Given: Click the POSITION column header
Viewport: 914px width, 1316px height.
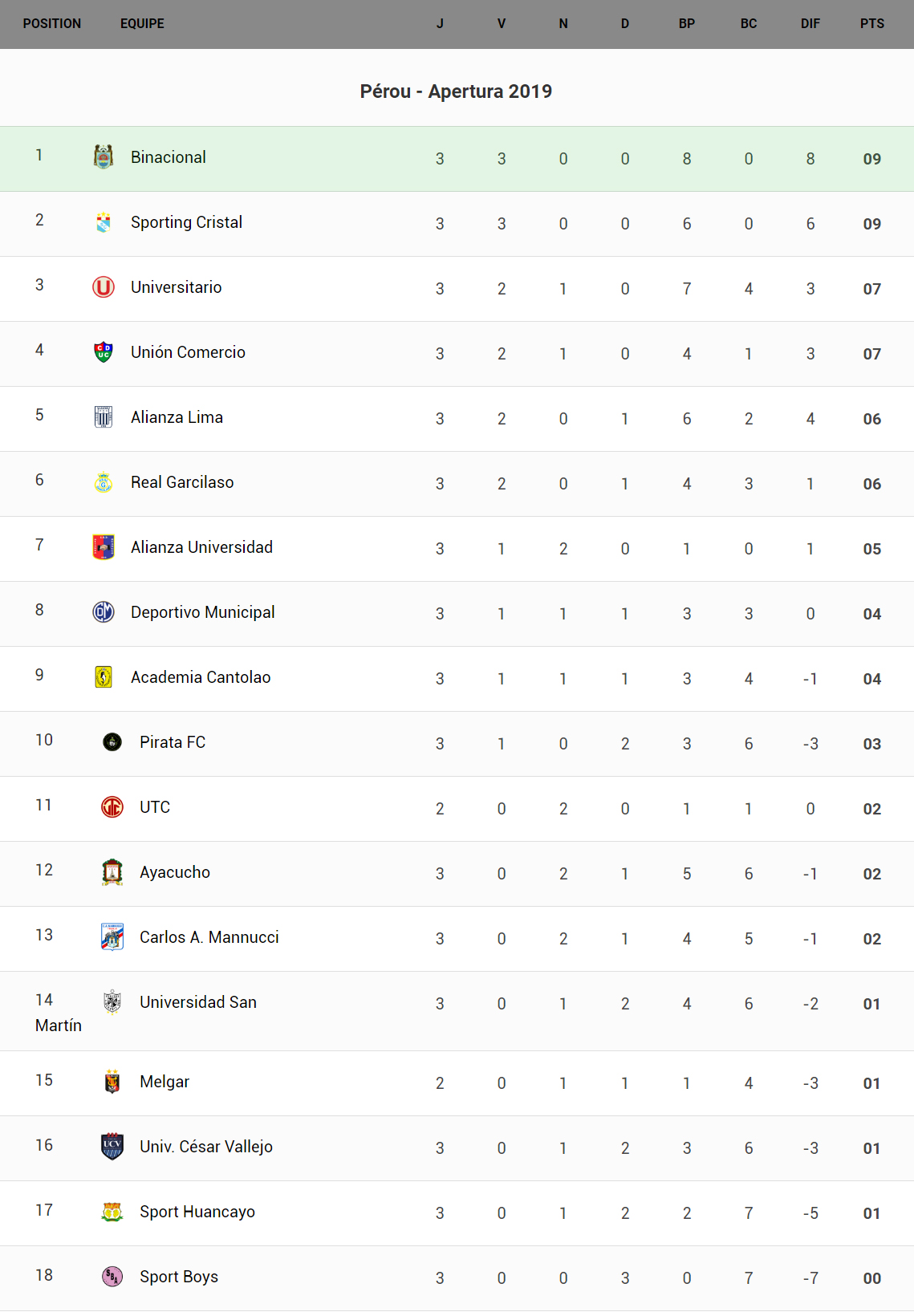Looking at the screenshot, I should tap(52, 24).
